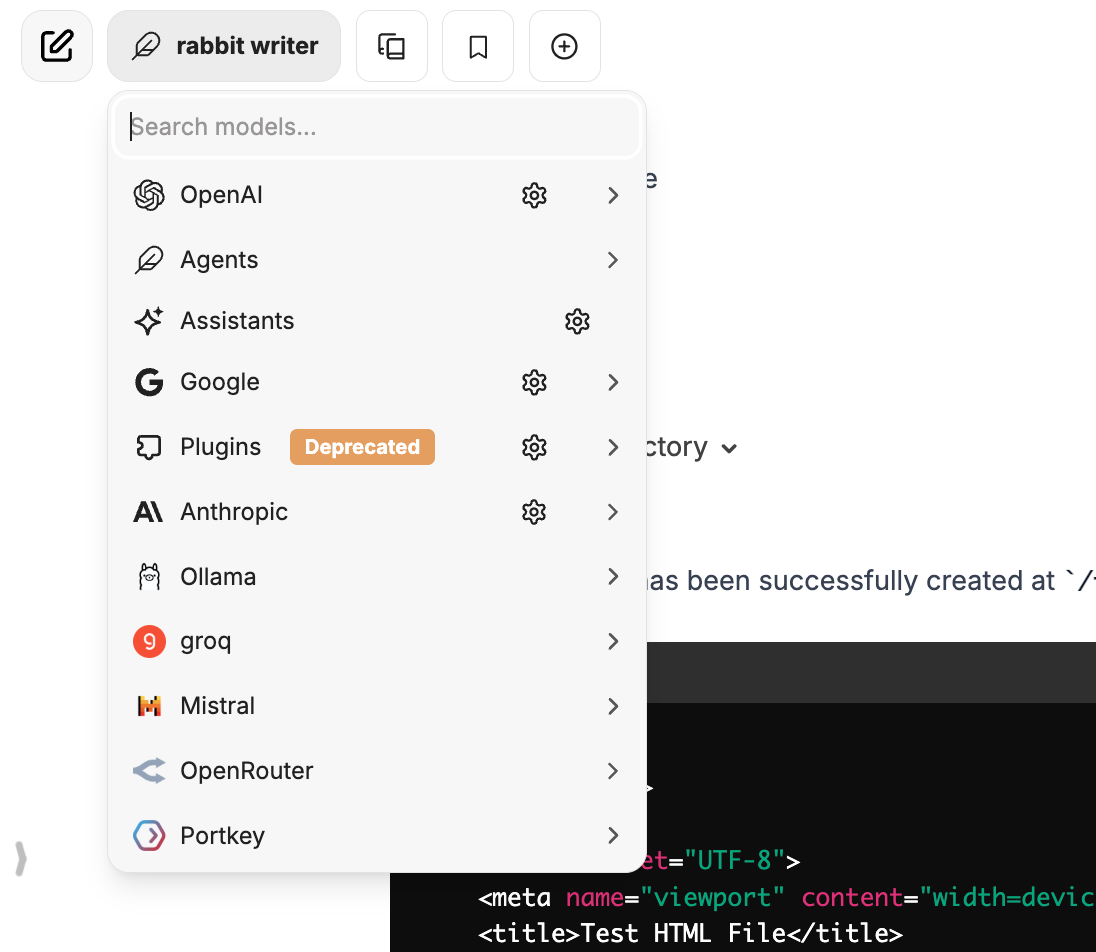Select the Assistants endpoint entry
The width and height of the screenshot is (1096, 952).
(377, 321)
